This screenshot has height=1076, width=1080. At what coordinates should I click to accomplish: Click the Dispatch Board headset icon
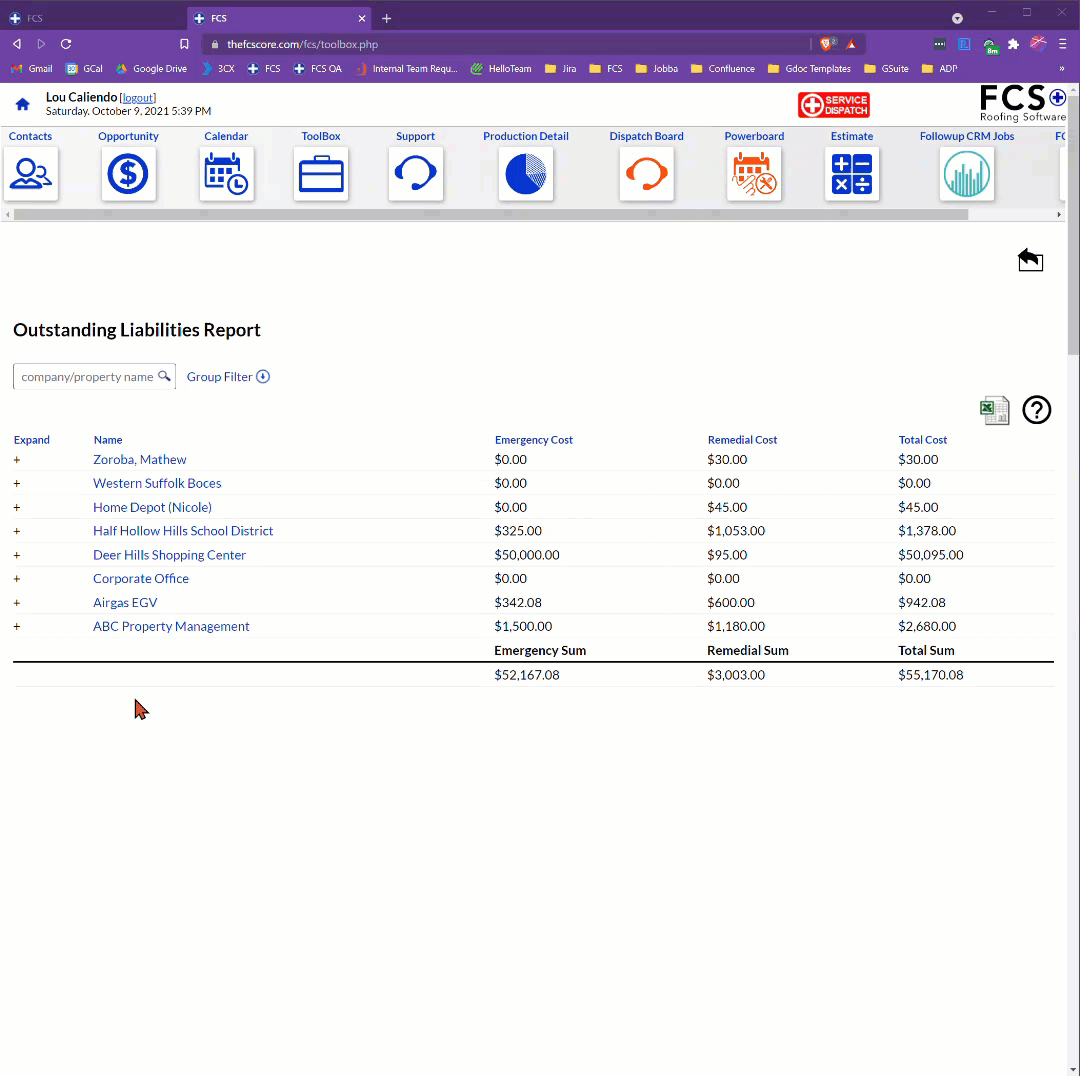coord(646,174)
